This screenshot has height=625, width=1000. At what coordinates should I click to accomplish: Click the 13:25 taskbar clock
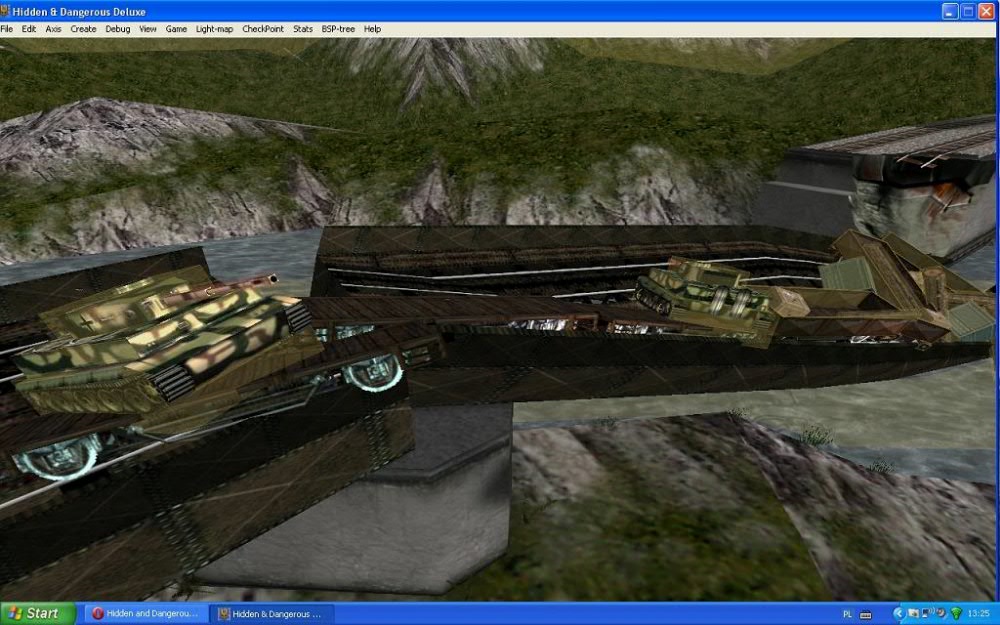pyautogui.click(x=979, y=614)
